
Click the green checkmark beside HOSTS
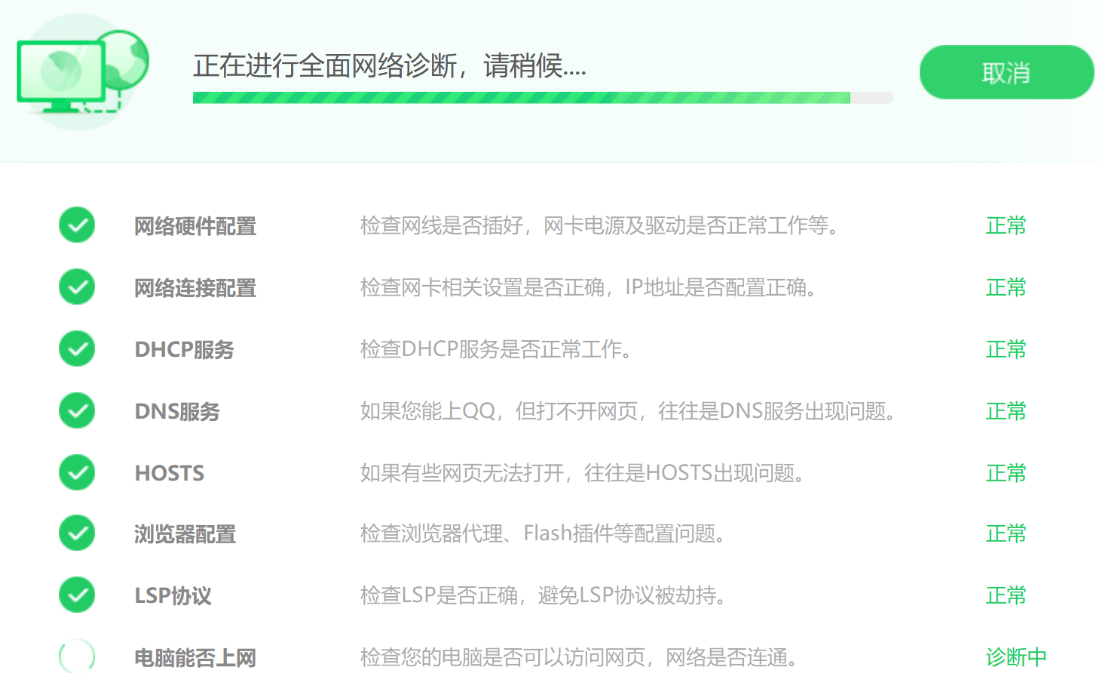tap(77, 472)
